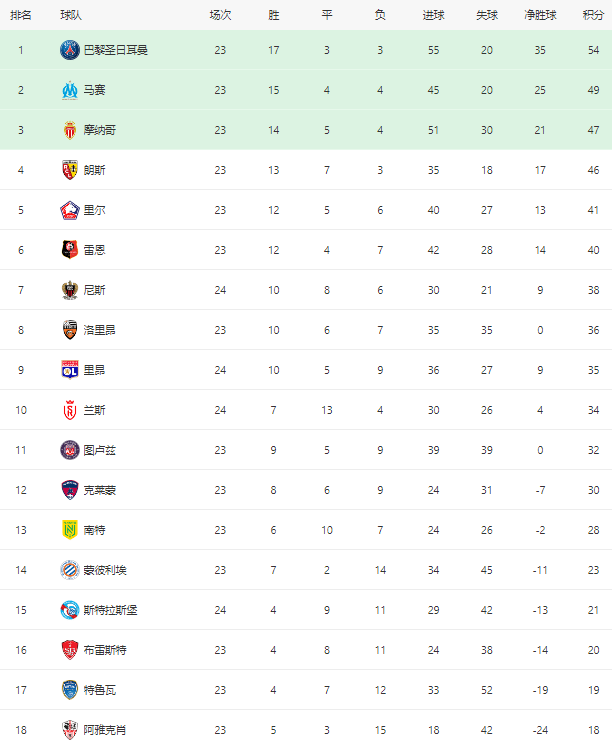Open the 蒙彼利埃 team page
This screenshot has height=746, width=612.
[x=105, y=570]
